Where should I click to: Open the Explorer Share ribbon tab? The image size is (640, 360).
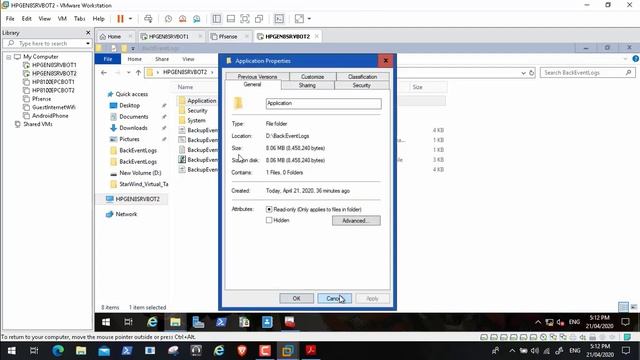coord(162,59)
